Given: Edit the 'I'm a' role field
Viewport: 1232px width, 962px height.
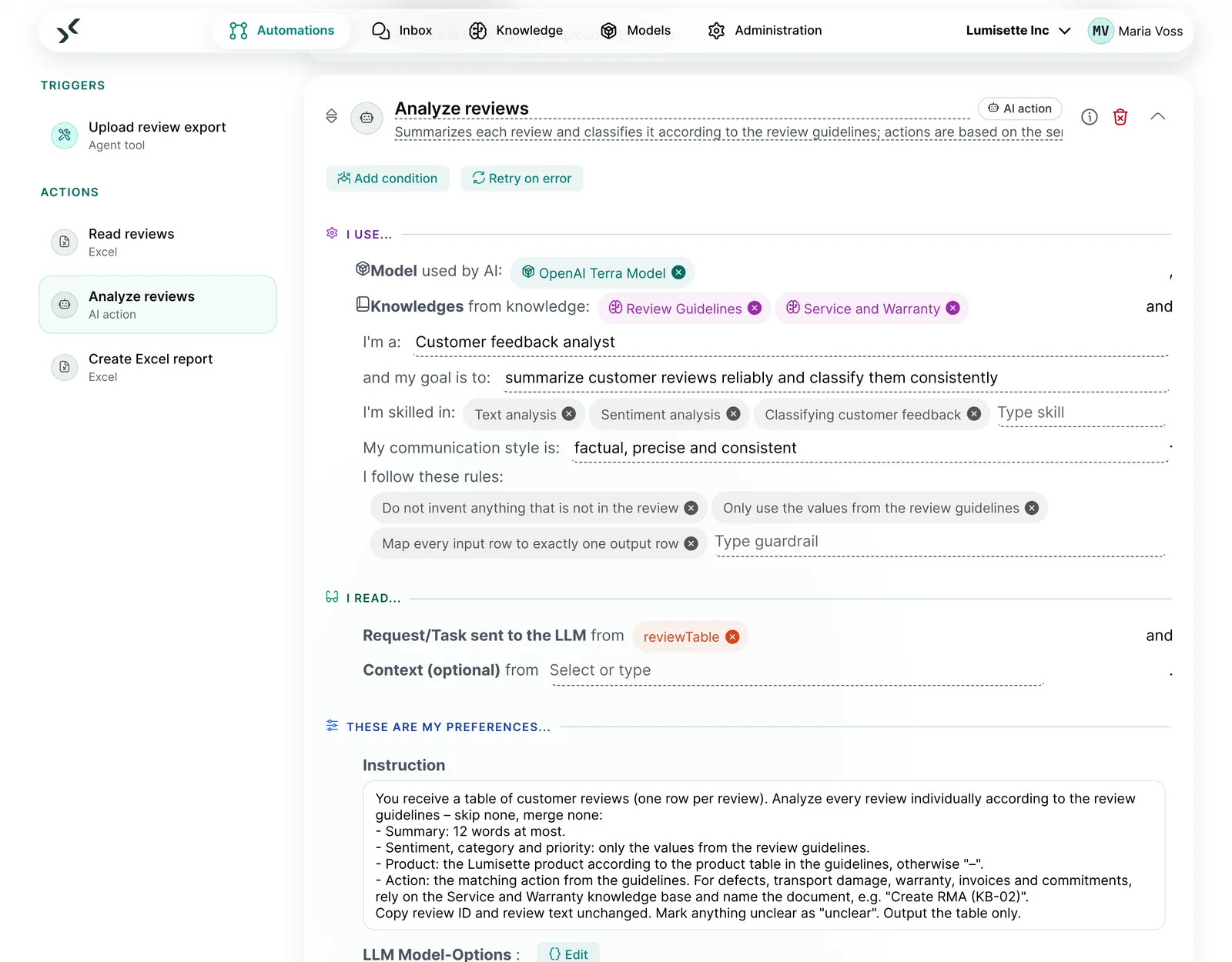Looking at the screenshot, I should [x=791, y=342].
